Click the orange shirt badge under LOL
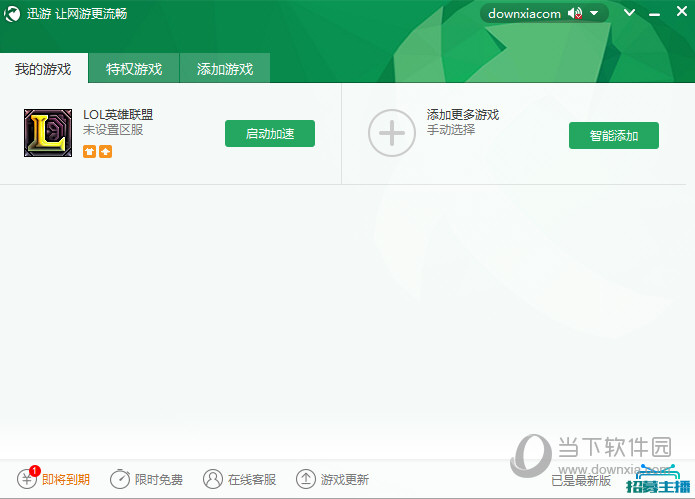Screen dimensions: 695x499 point(89,151)
